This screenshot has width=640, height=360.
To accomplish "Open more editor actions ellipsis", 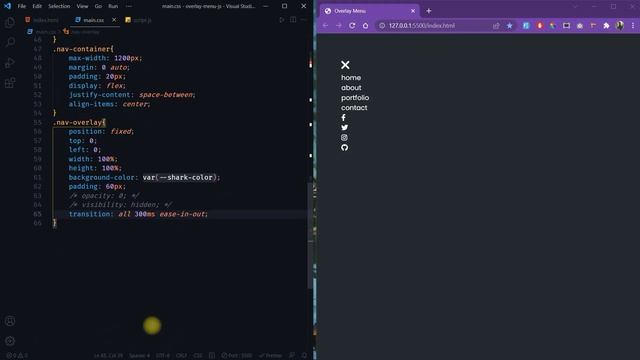I will 304,20.
